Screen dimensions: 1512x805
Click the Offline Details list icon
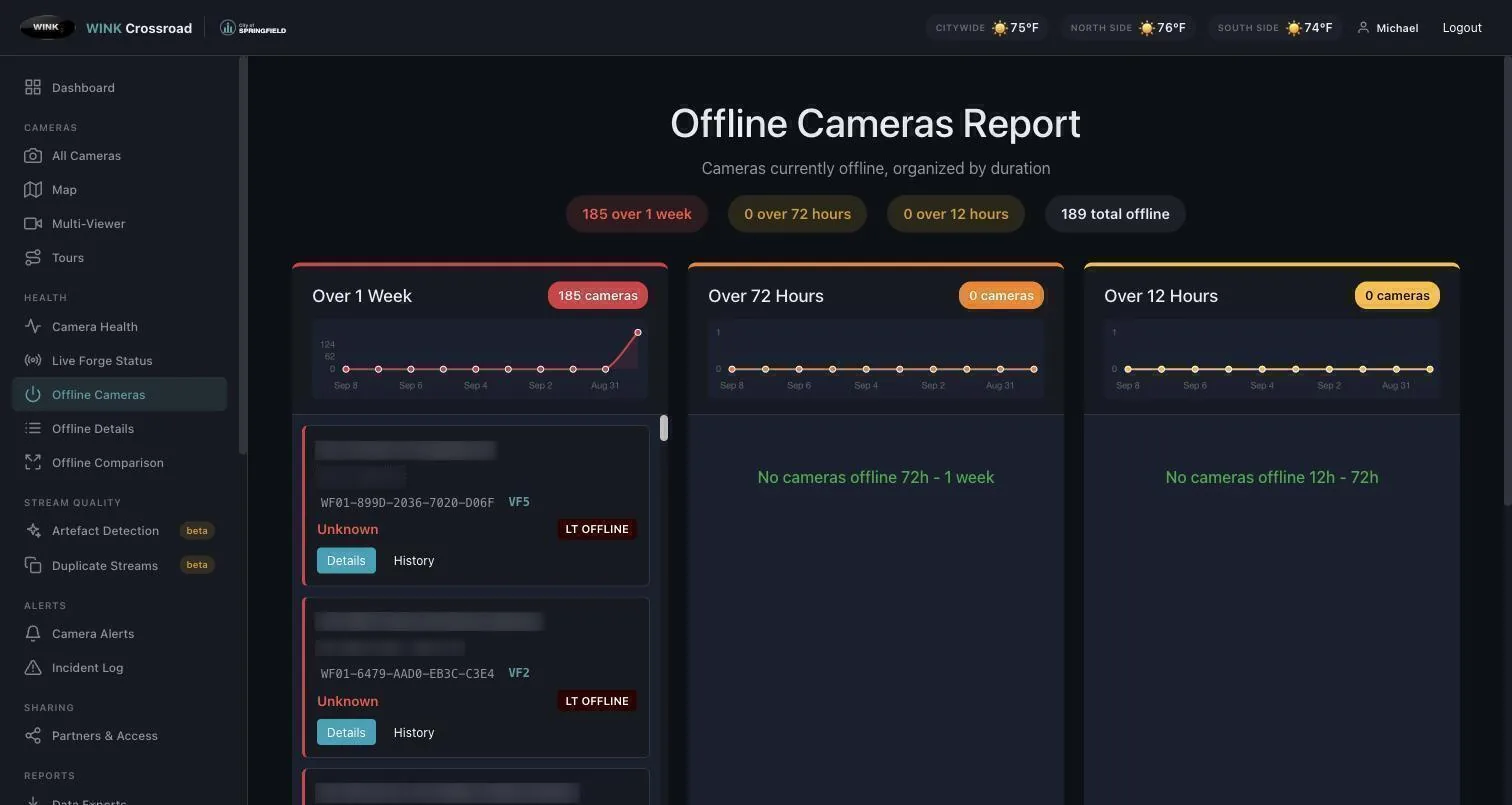click(x=33, y=429)
